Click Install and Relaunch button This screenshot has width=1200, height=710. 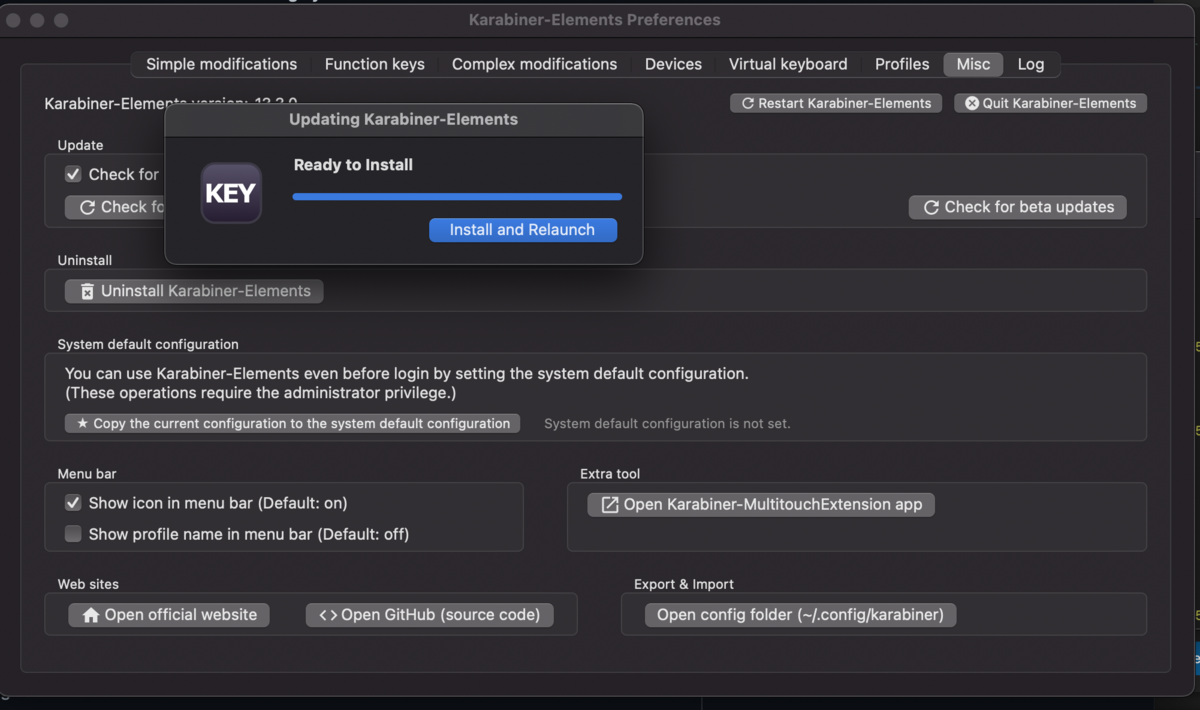(x=523, y=230)
